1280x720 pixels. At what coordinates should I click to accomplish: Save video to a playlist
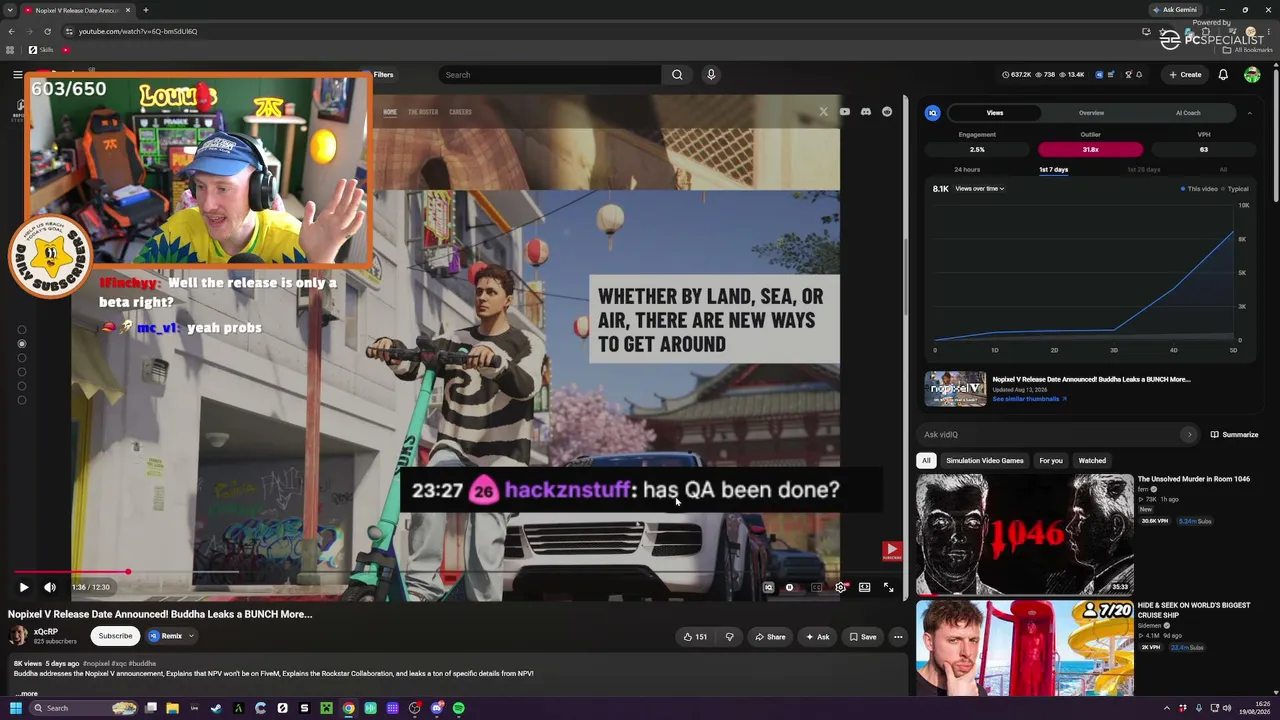point(863,637)
